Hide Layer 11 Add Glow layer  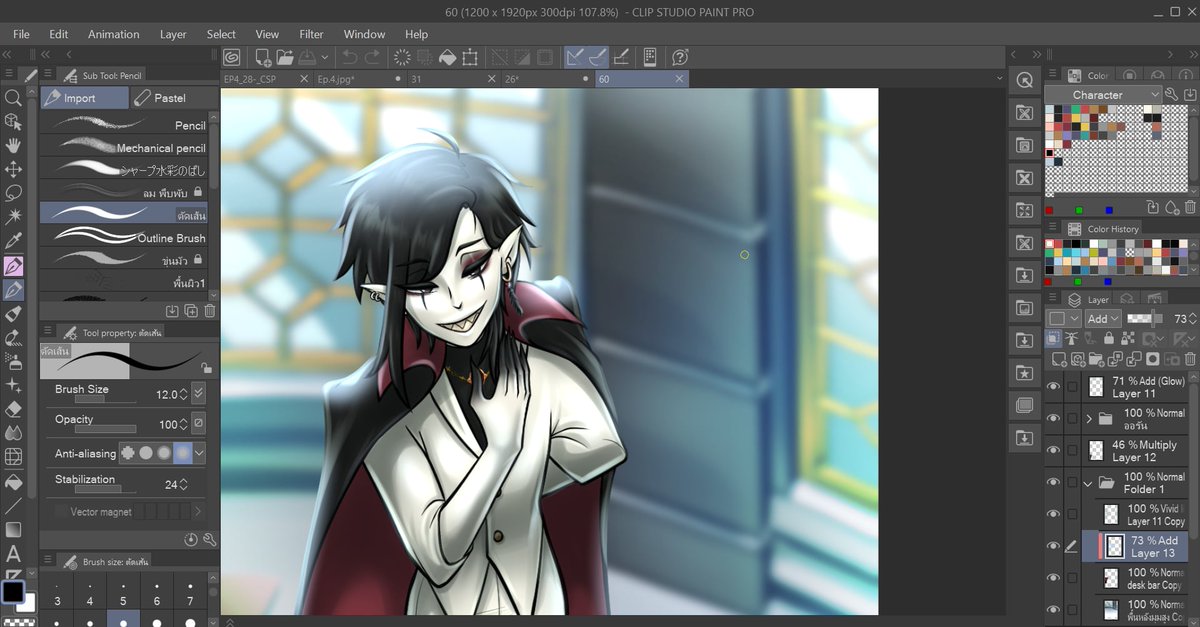1053,387
